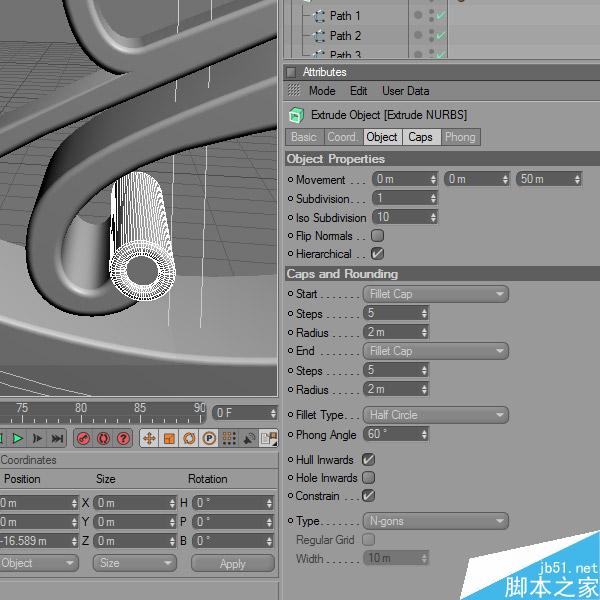Select the Caps tab
Screen dimensions: 600x600
click(421, 137)
